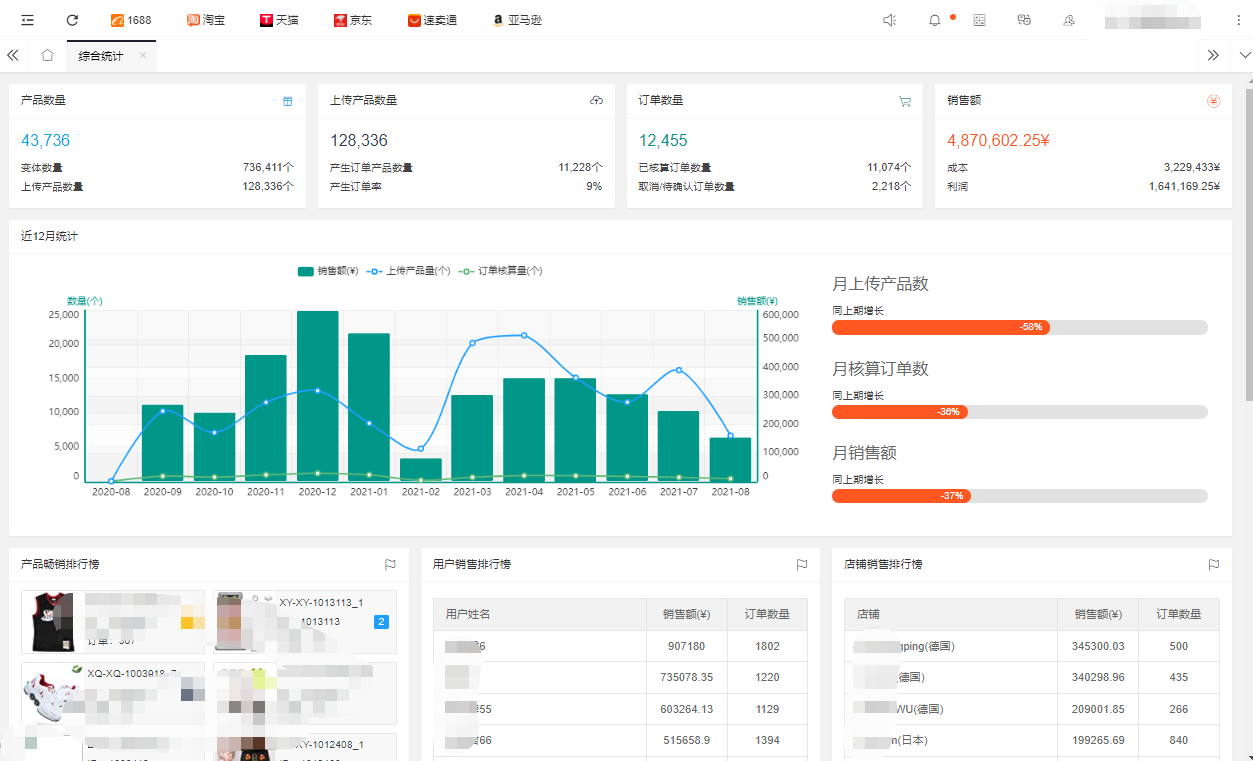Click the cart icon on 订单数量 card
Screen dimensions: 1253x761
[905, 101]
